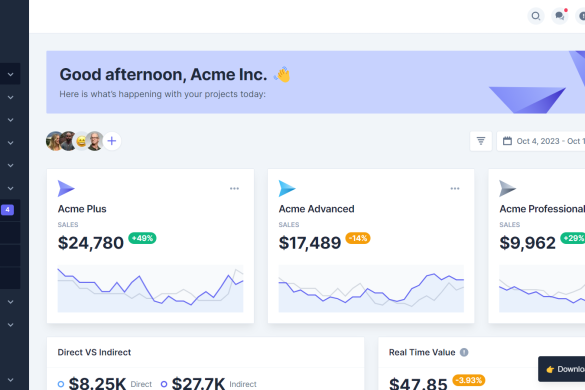585x390 pixels.
Task: Open Acme Advanced card options menu
Action: click(x=455, y=188)
